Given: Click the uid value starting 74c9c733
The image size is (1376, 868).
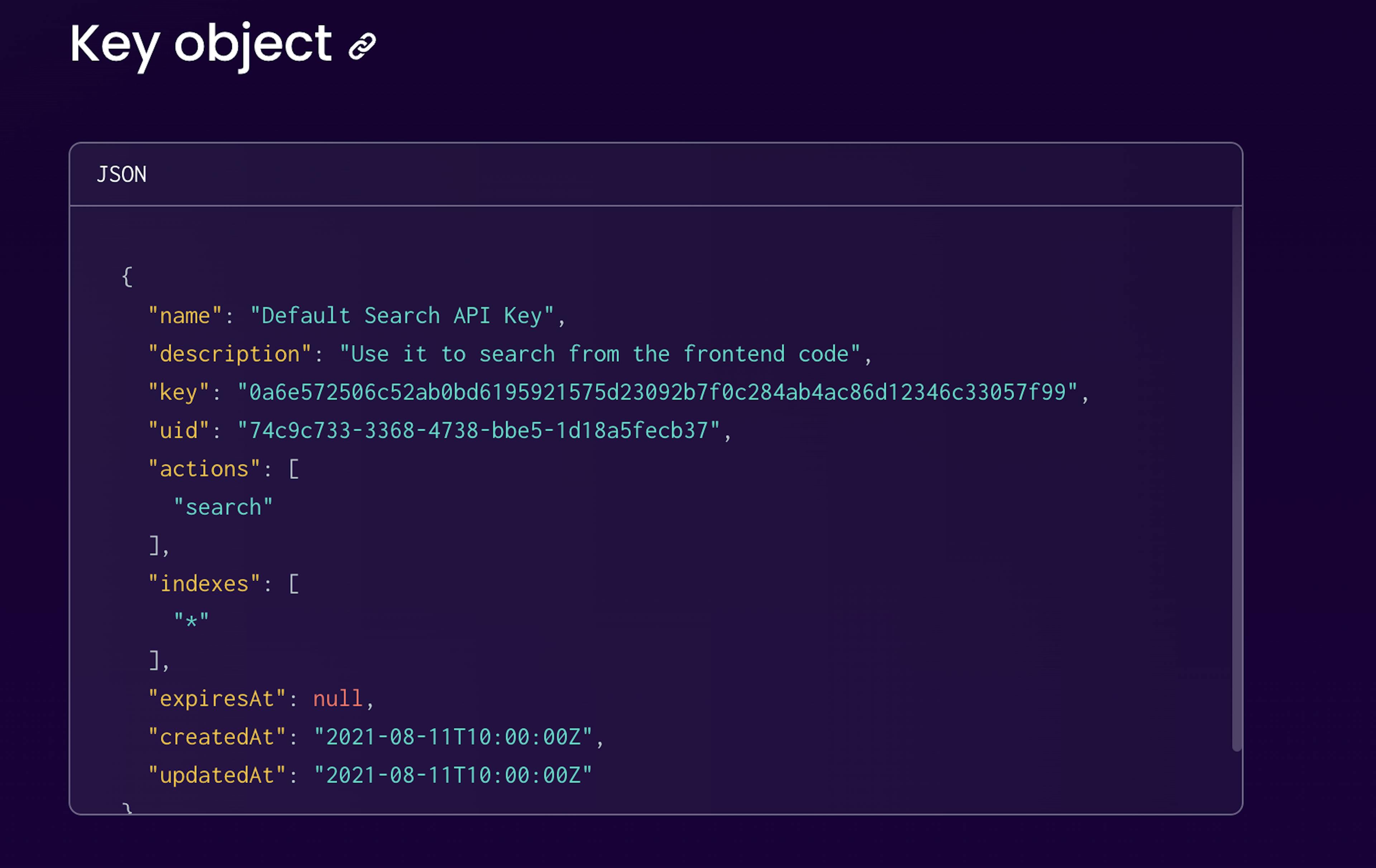Looking at the screenshot, I should [478, 431].
